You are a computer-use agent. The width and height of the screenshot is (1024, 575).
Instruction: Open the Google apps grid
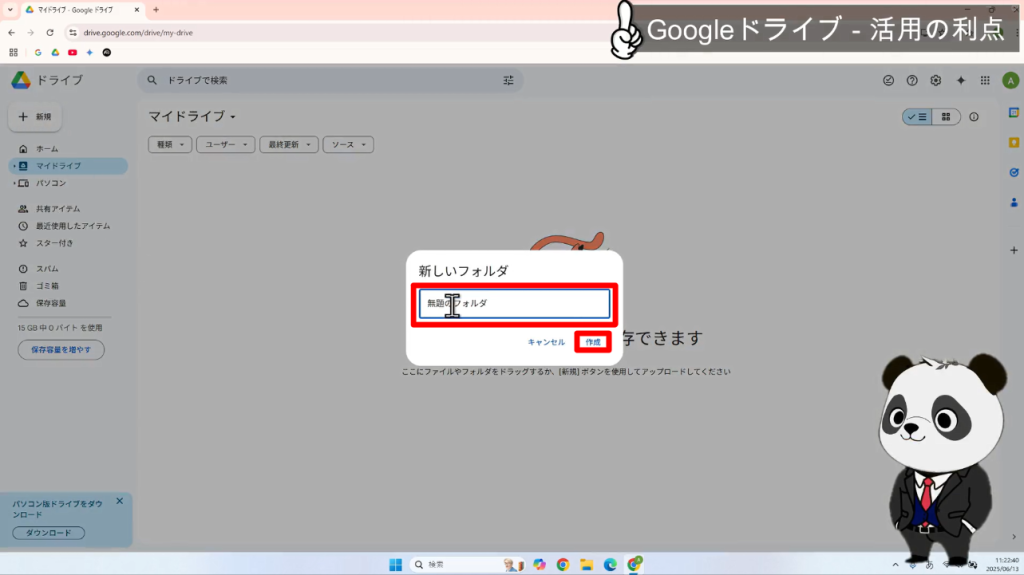[985, 80]
